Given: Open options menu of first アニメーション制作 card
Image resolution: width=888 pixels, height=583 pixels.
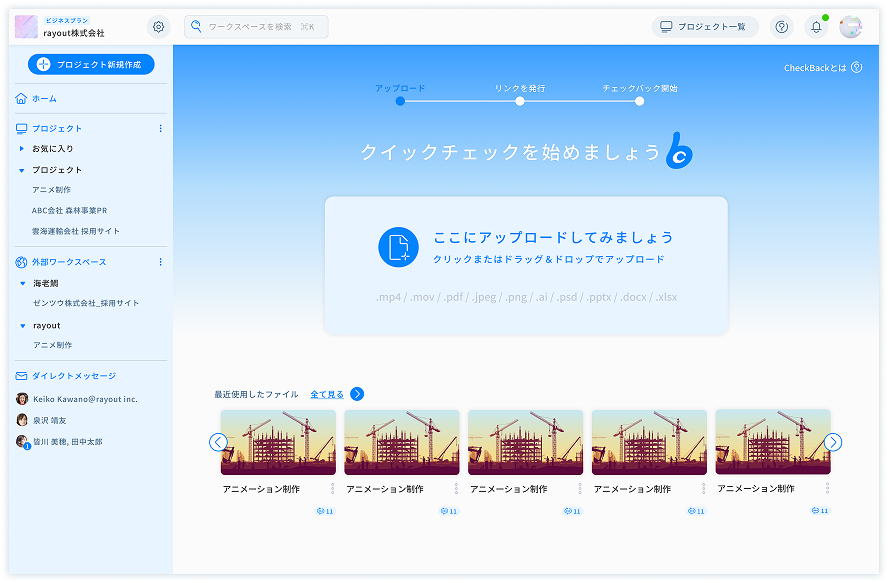Looking at the screenshot, I should point(332,488).
